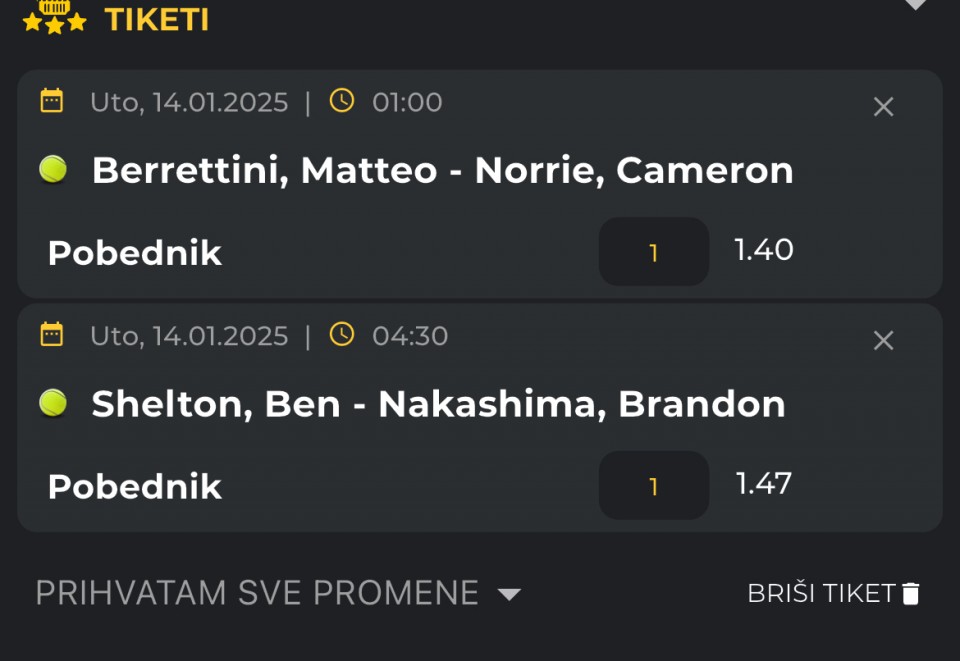This screenshot has width=960, height=661.
Task: Open the Shelton, Ben - Nakashima, Brandon match
Action: point(438,404)
